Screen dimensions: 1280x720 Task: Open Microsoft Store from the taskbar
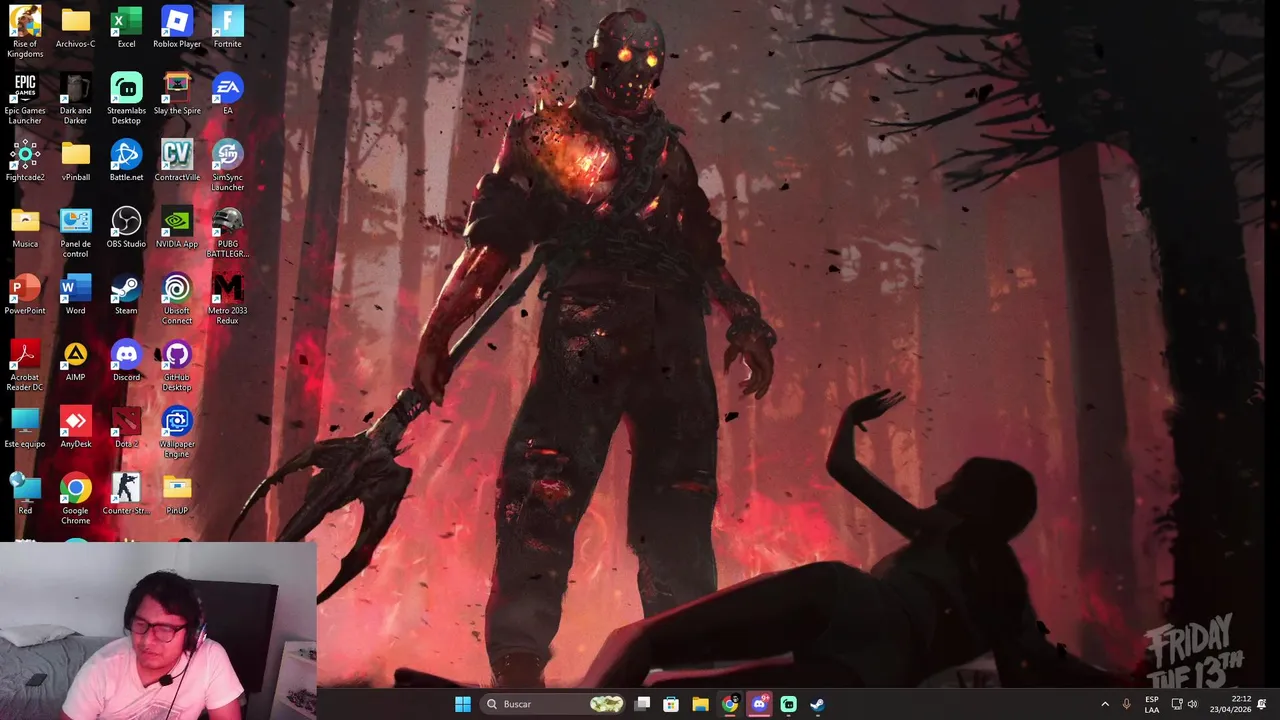click(x=671, y=704)
